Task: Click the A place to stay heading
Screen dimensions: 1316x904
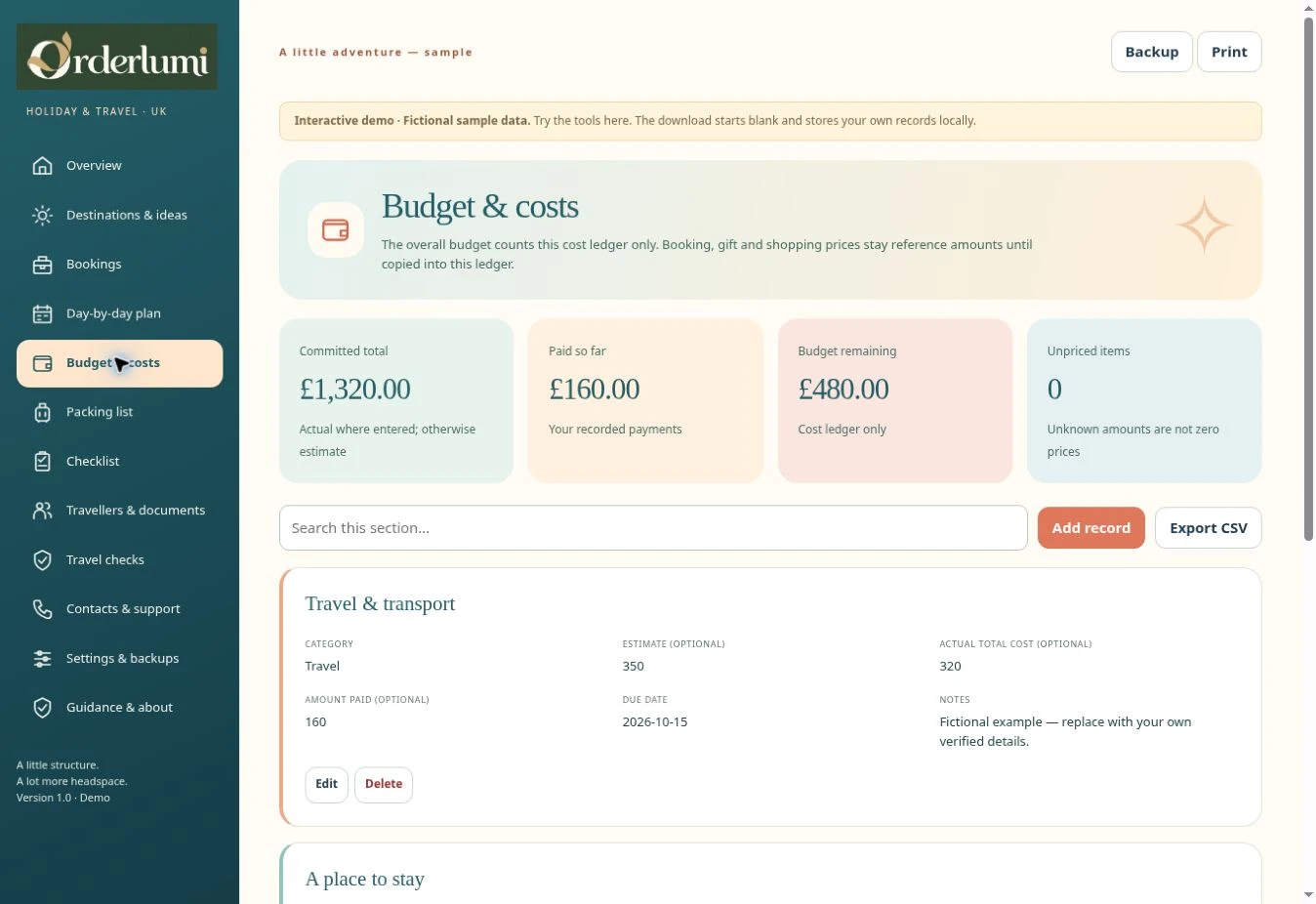Action: pos(365,880)
